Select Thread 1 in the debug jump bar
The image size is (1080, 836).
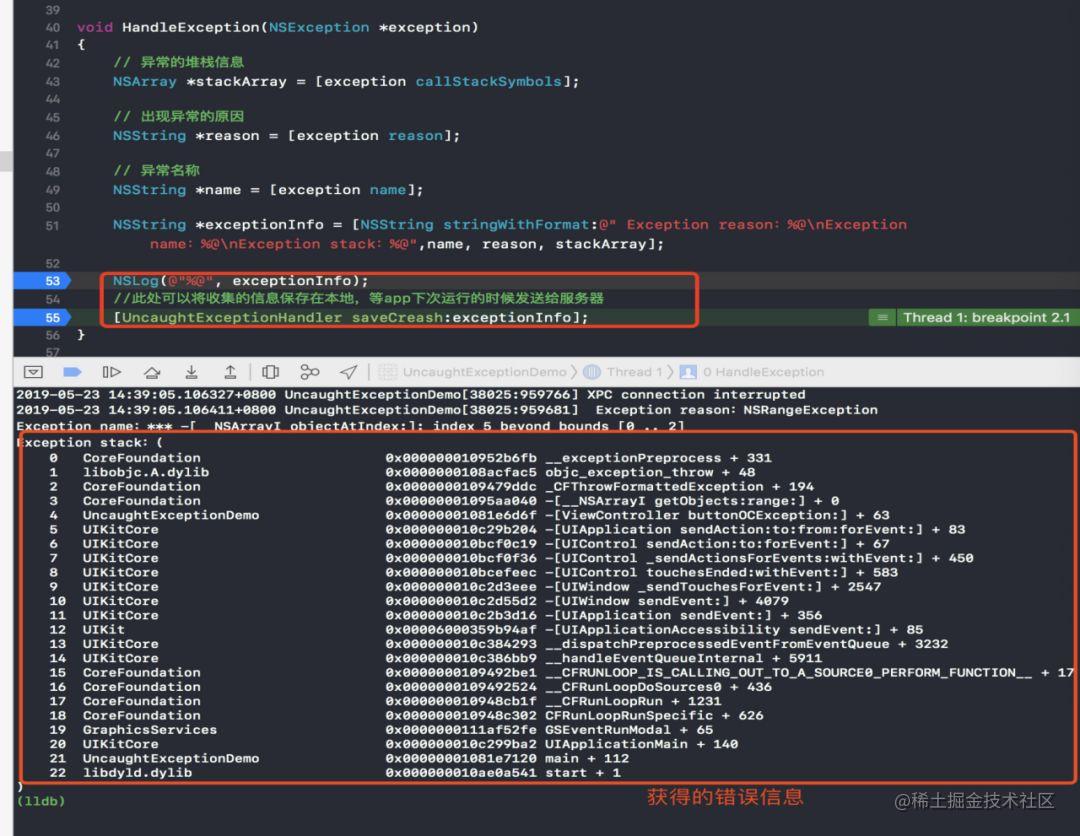623,372
